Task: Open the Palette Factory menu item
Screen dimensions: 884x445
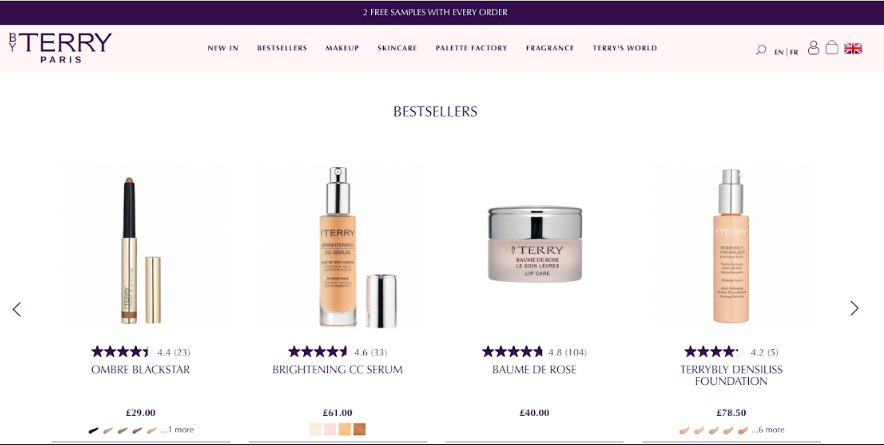Action: (471, 48)
